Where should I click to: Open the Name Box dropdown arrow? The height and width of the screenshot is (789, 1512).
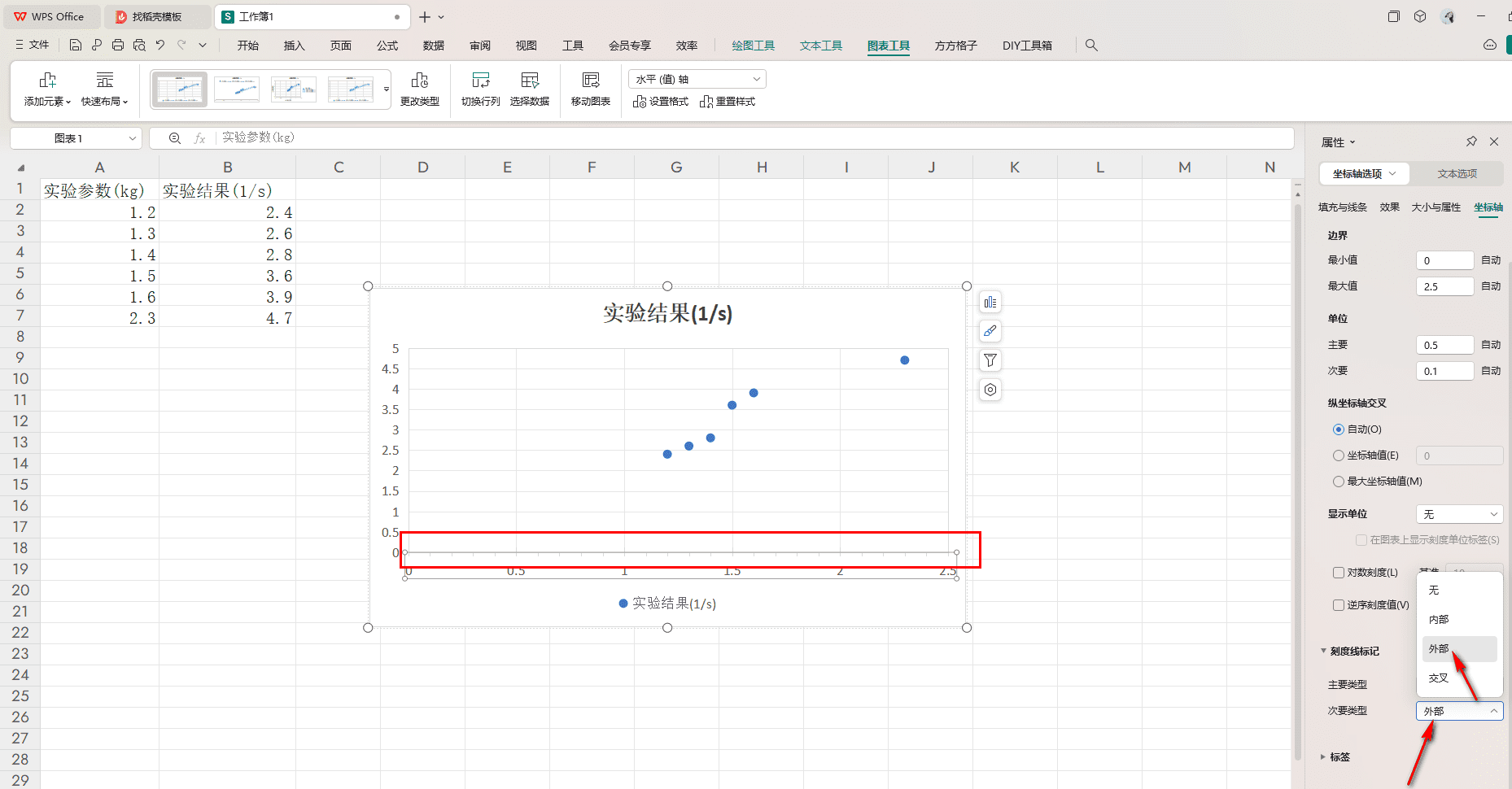coord(133,138)
